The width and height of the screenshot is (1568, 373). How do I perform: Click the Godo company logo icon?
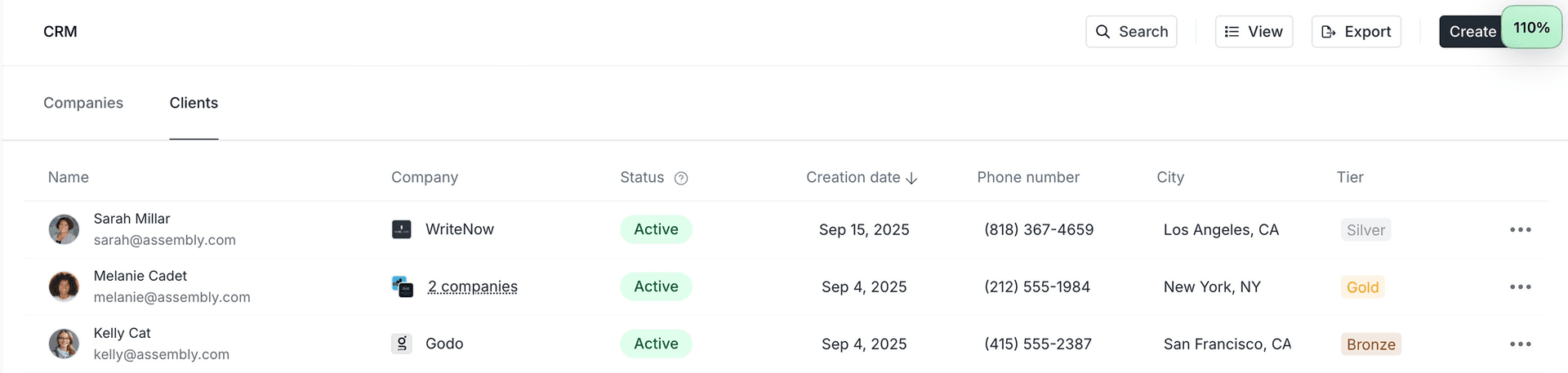(x=401, y=344)
